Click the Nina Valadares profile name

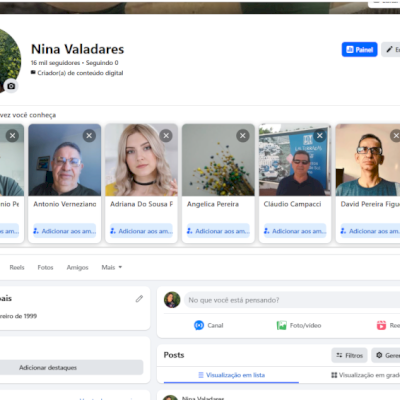tap(78, 49)
